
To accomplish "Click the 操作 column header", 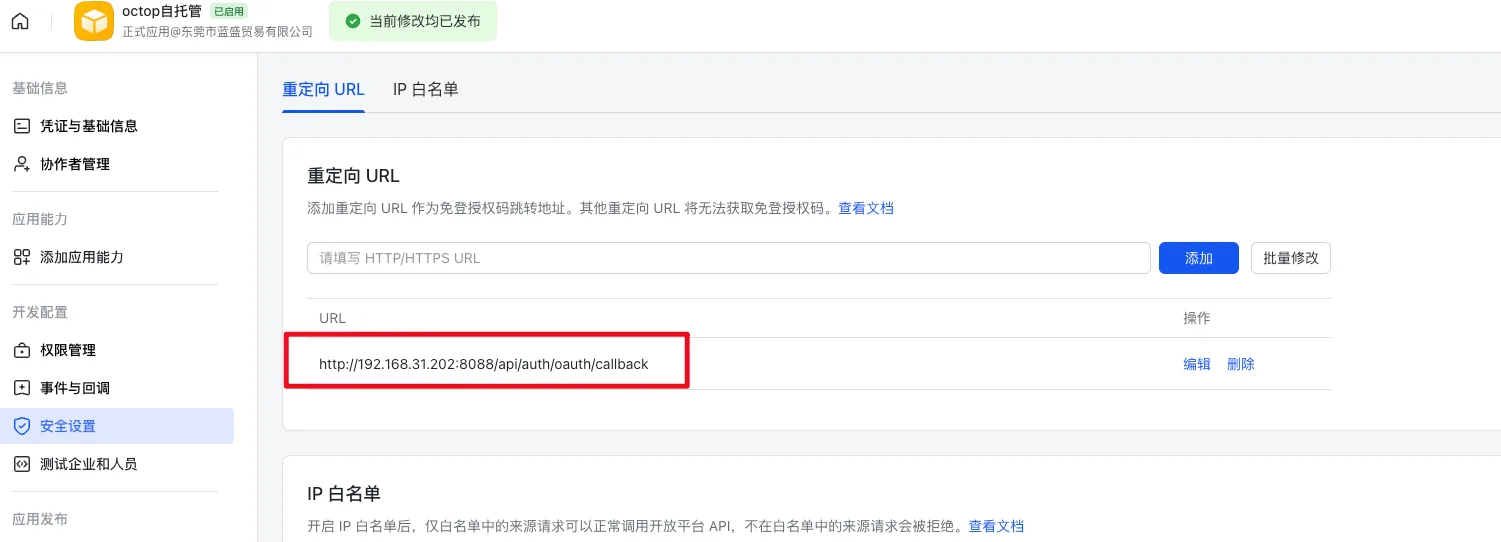I will tap(1197, 318).
